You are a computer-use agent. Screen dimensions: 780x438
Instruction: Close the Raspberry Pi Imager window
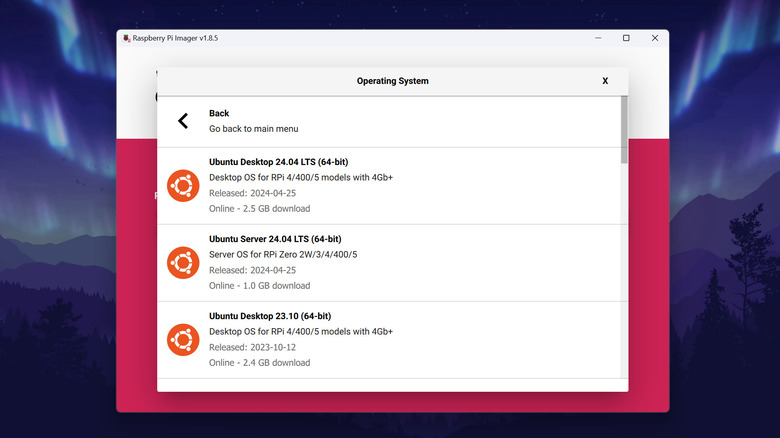[655, 38]
